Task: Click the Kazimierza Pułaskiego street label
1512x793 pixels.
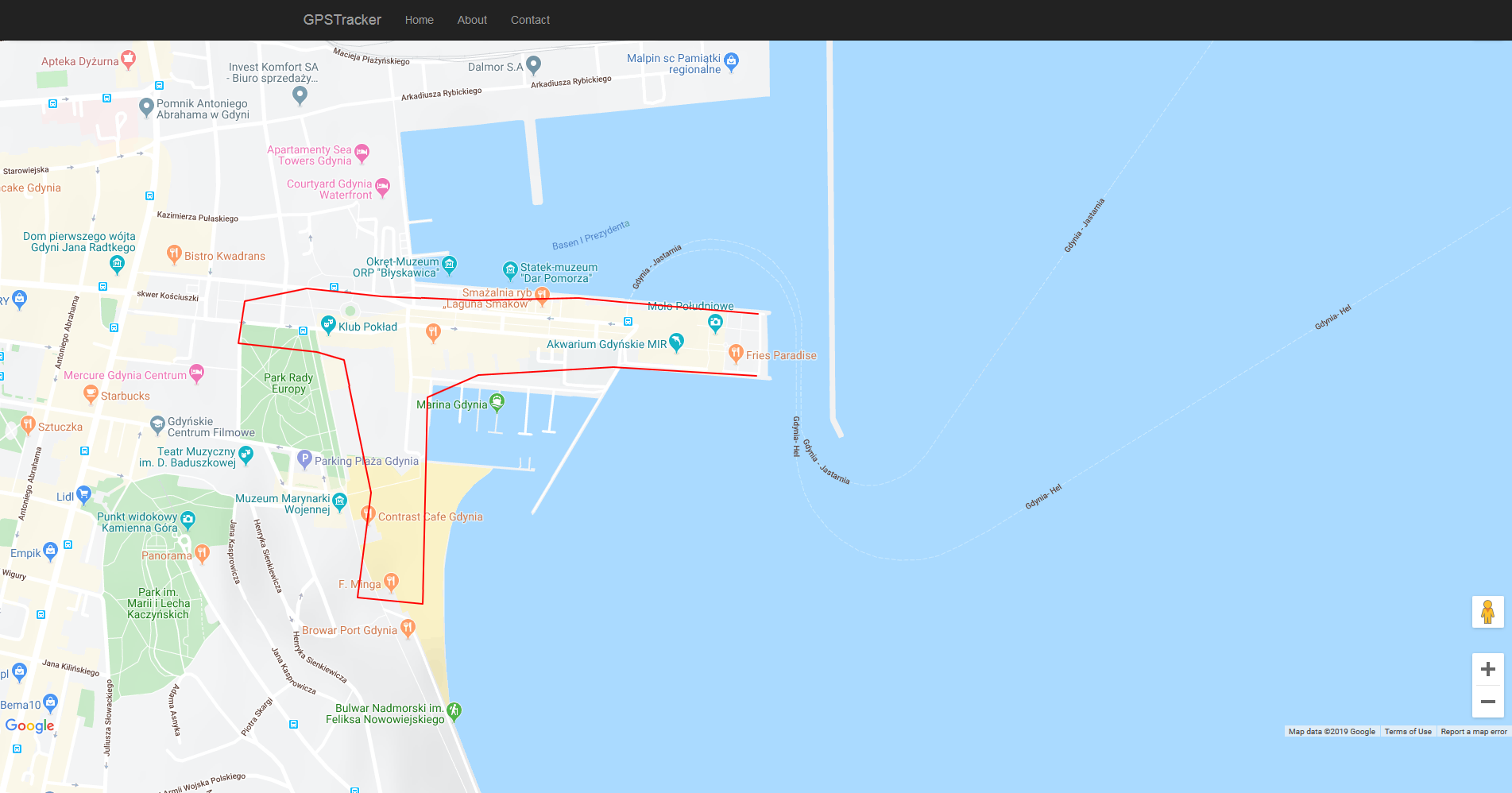Action: tap(198, 216)
